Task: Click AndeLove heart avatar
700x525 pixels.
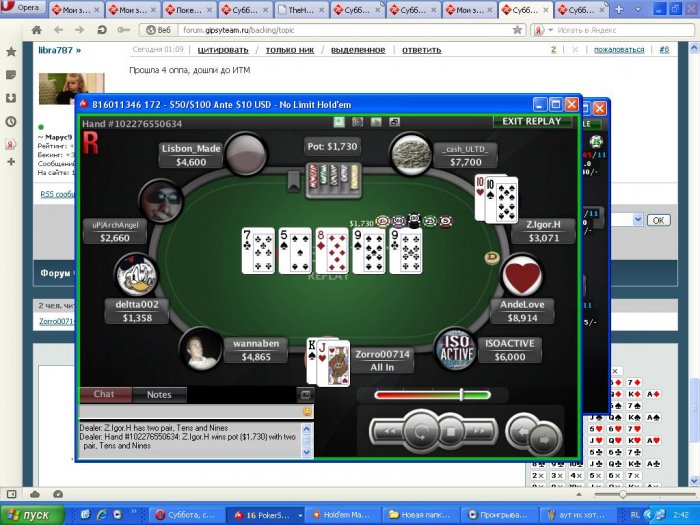Action: [x=522, y=276]
